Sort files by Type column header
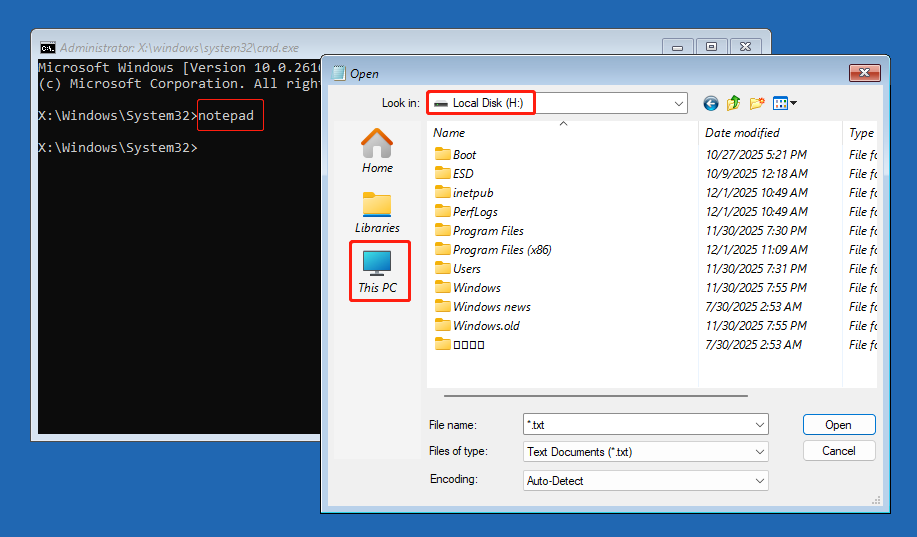This screenshot has height=537, width=917. coord(860,133)
